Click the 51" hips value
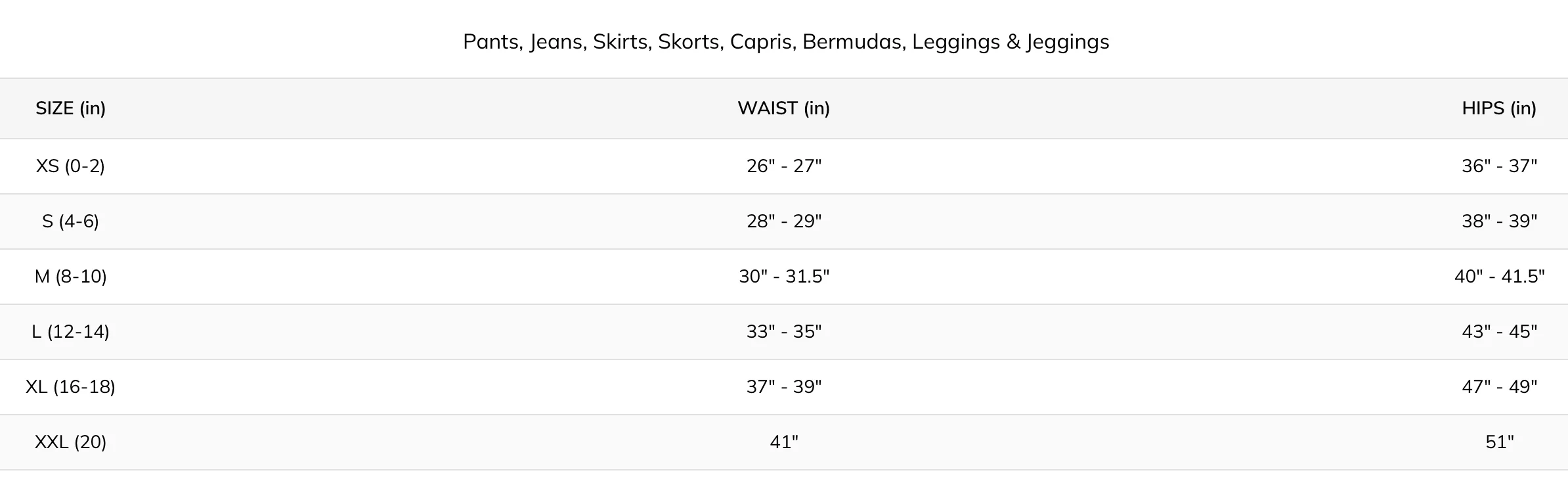Screen dimensions: 1568x481 1499,442
